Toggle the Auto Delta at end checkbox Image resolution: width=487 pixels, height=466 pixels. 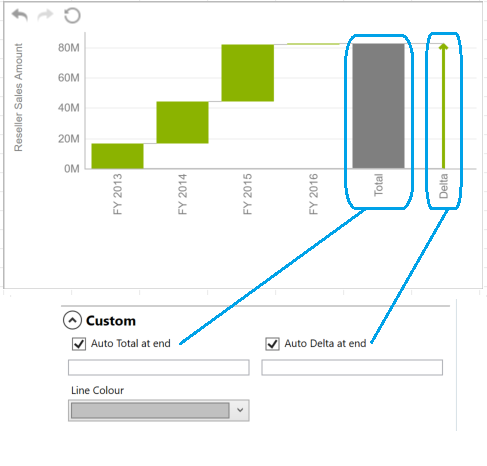coord(272,344)
